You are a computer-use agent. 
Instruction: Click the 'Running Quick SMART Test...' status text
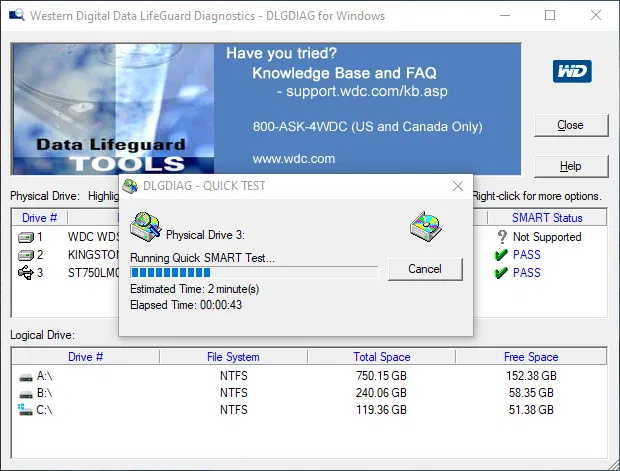click(x=202, y=258)
